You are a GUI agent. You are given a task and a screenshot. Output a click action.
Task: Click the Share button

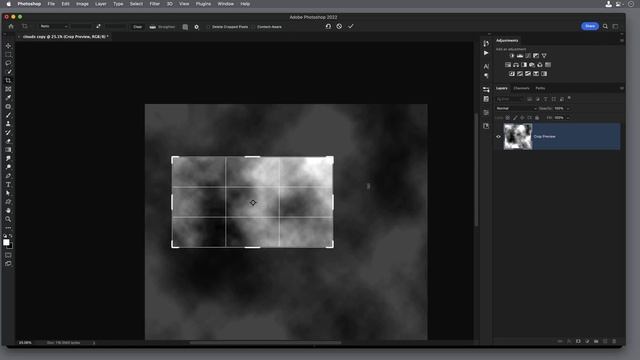tap(590, 26)
